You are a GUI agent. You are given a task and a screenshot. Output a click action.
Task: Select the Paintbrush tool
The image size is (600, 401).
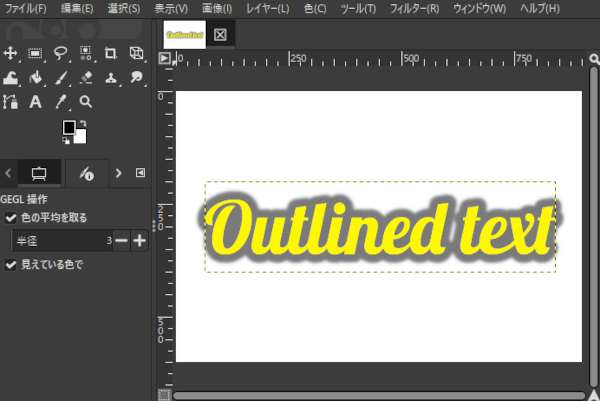(61, 77)
